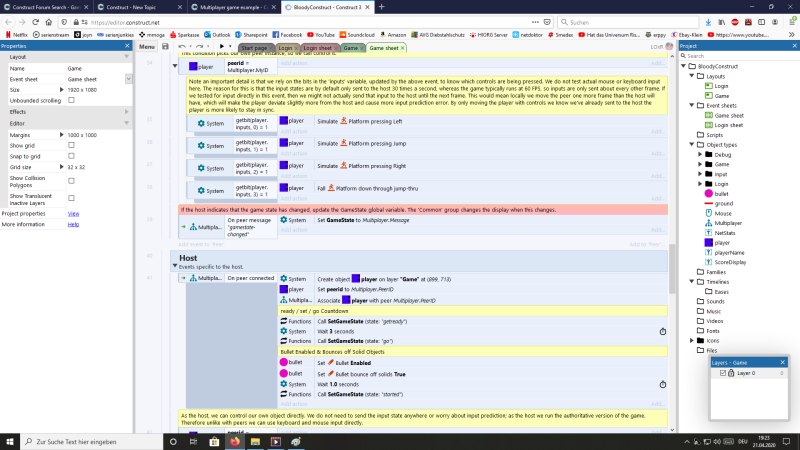Click the undo arrow in the editor toolbar
Screen dimensions: 800x450
[182, 47]
